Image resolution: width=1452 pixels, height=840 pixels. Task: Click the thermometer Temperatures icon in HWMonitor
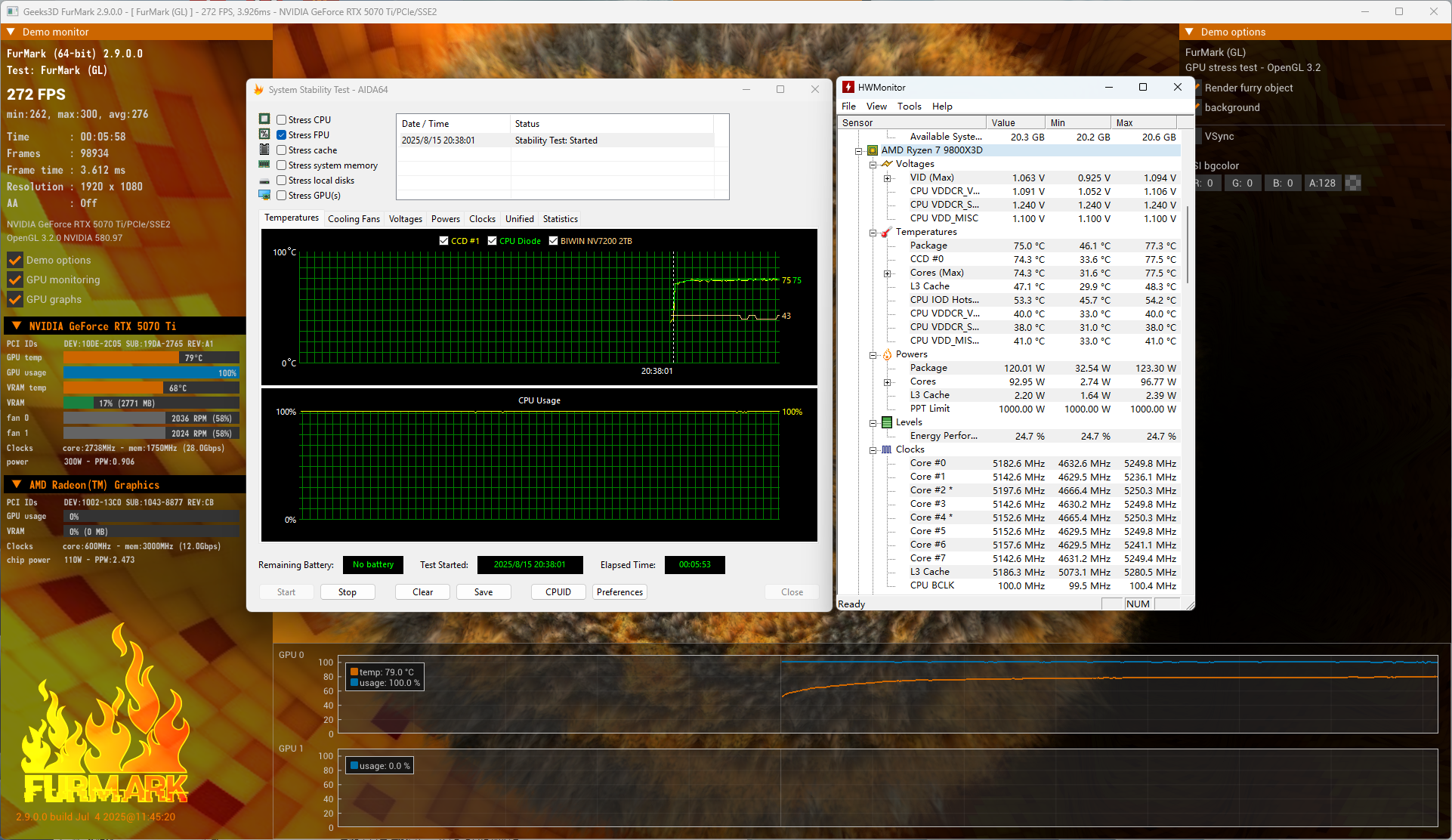[887, 232]
